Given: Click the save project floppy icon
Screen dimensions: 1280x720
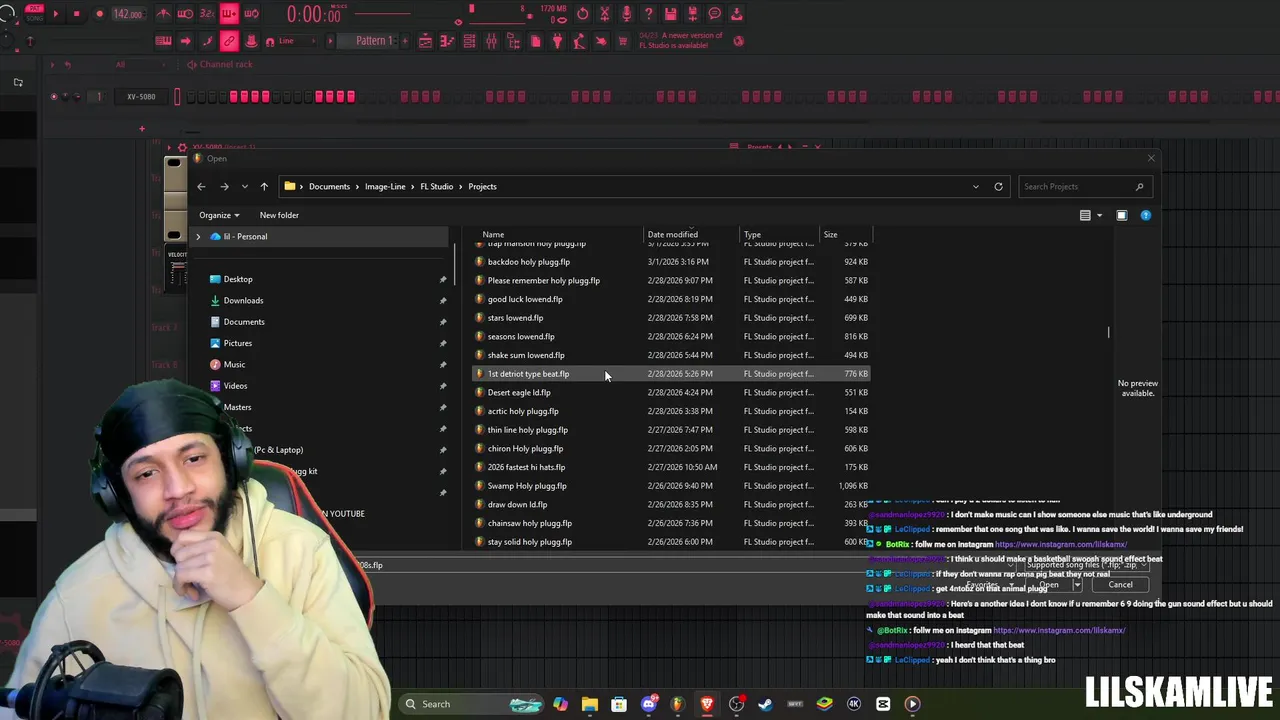Looking at the screenshot, I should click(x=671, y=14).
